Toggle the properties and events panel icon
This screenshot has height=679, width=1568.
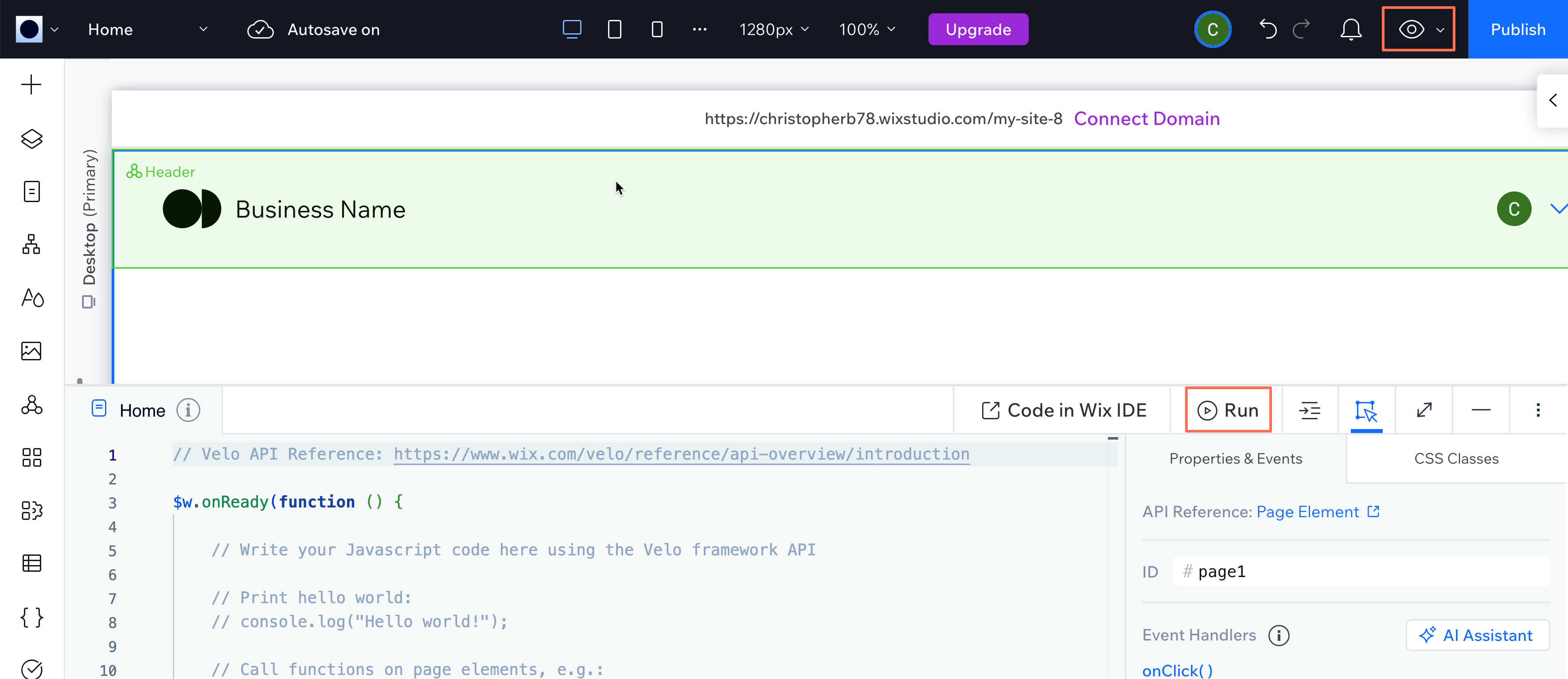1366,410
